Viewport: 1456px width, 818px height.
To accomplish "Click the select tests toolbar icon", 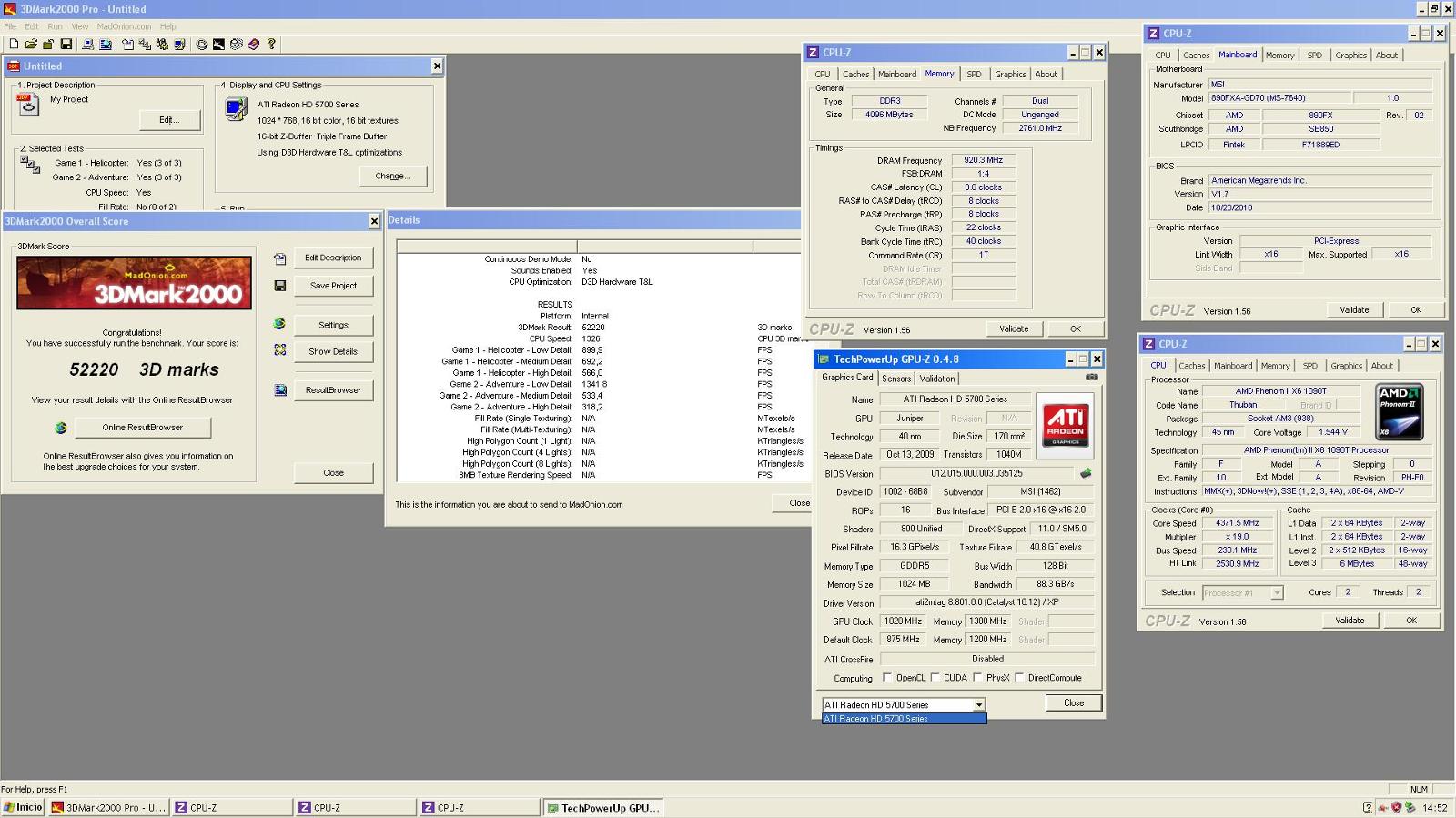I will point(145,44).
